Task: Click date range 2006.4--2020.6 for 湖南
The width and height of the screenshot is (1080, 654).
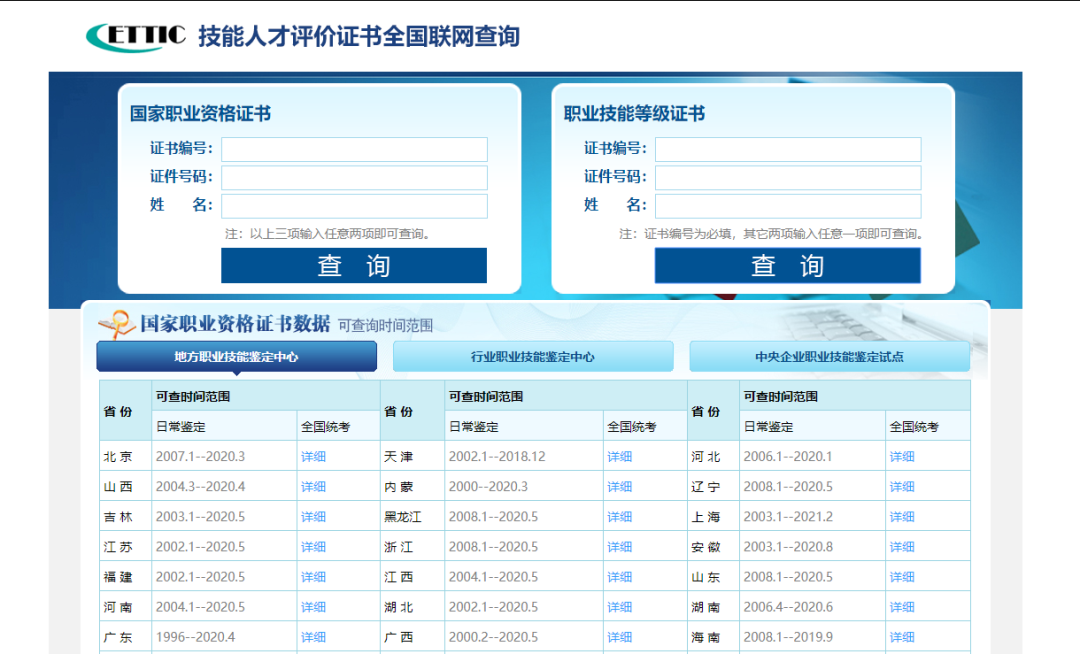Action: (788, 607)
